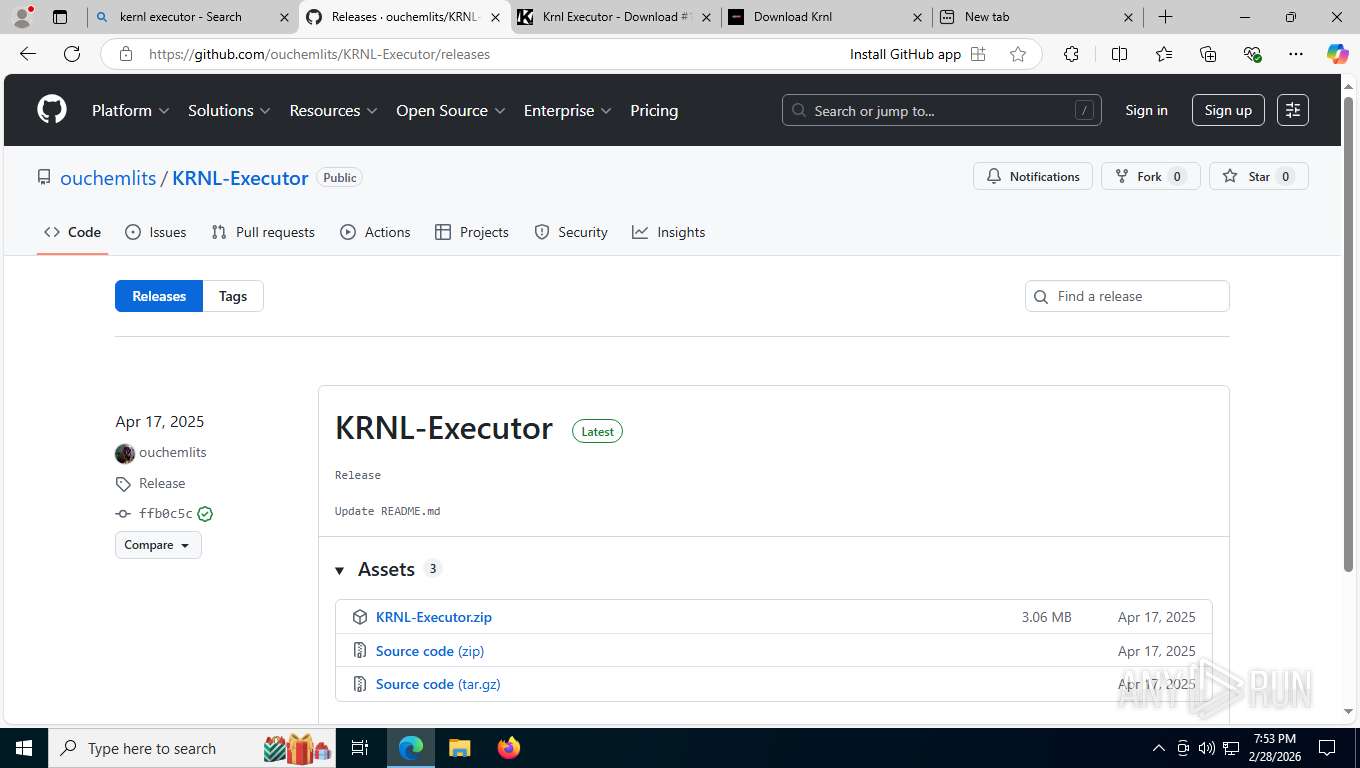Screen dimensions: 1360x768
Task: Expand the Enterprise menu
Action: click(567, 111)
